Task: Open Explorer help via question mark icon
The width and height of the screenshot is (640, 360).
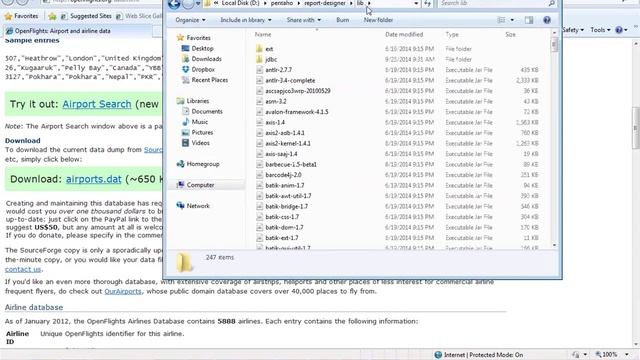Action: tap(547, 20)
